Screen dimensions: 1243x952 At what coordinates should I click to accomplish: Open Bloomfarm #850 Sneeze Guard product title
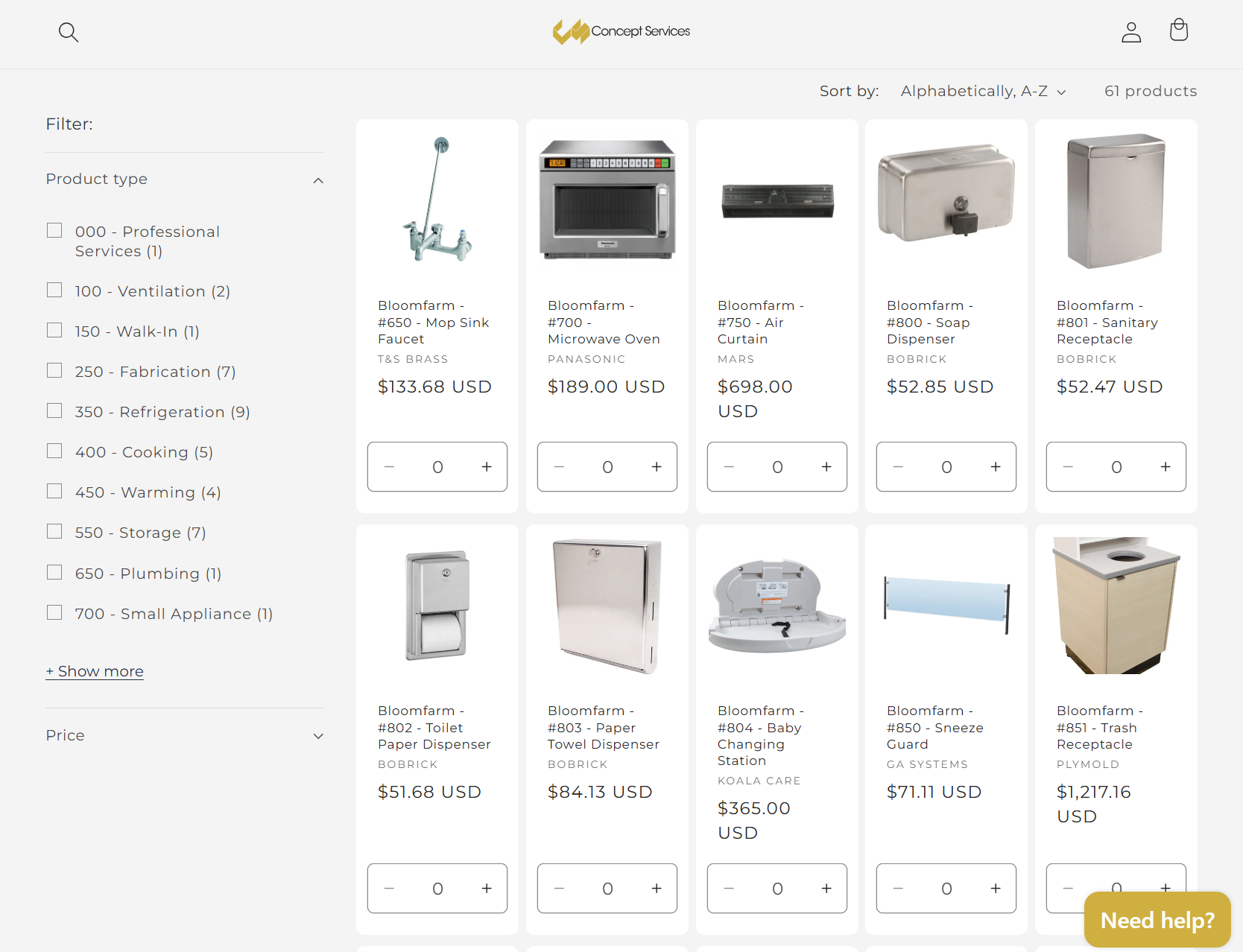(934, 727)
